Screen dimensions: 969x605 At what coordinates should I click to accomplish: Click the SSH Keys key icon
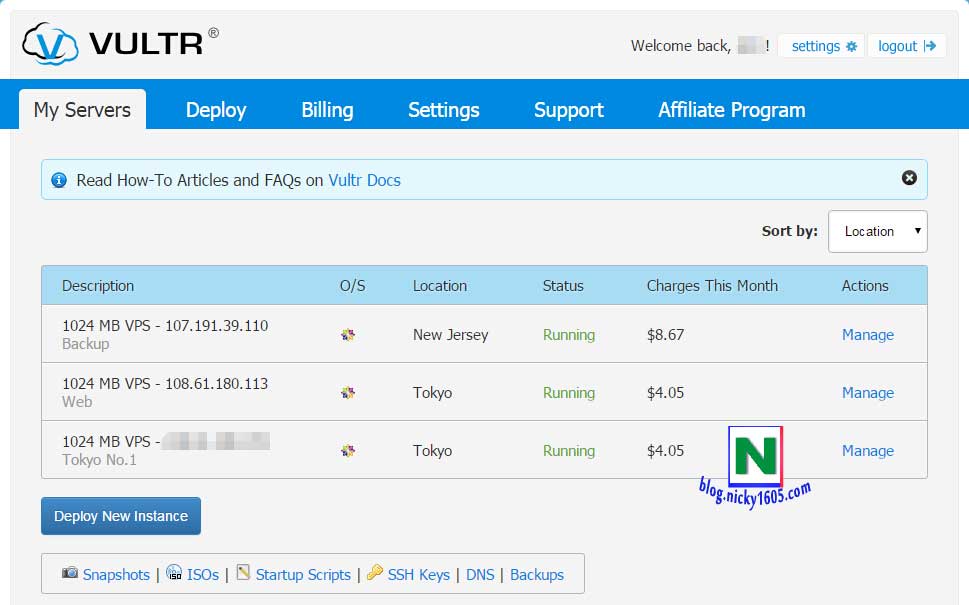pyautogui.click(x=375, y=573)
